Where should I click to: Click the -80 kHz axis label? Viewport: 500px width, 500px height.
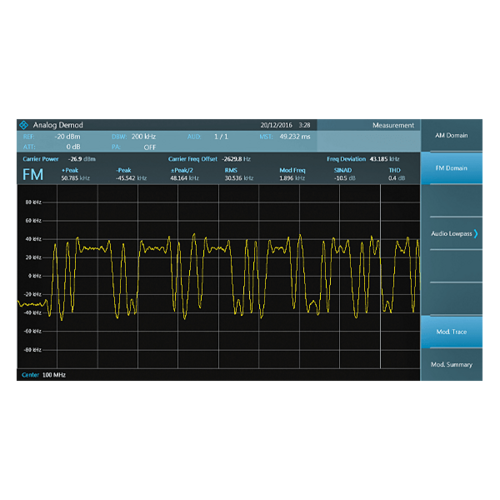point(32,350)
